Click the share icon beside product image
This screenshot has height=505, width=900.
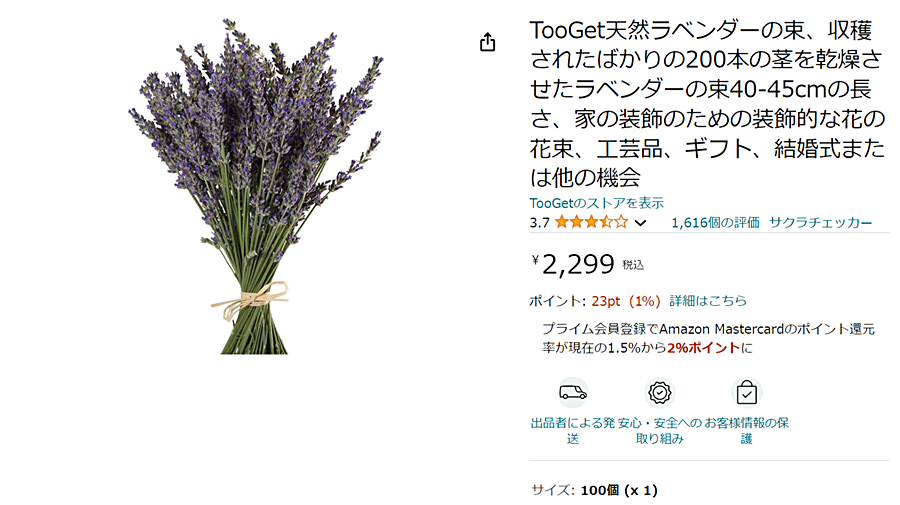(487, 42)
